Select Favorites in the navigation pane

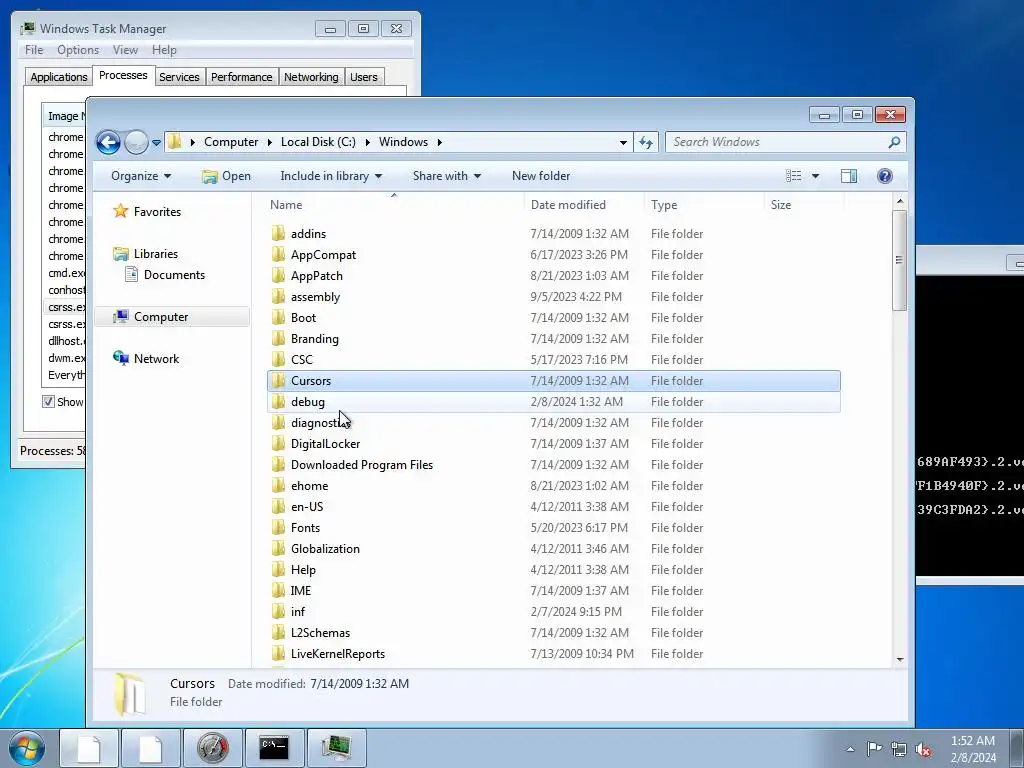[x=157, y=212]
